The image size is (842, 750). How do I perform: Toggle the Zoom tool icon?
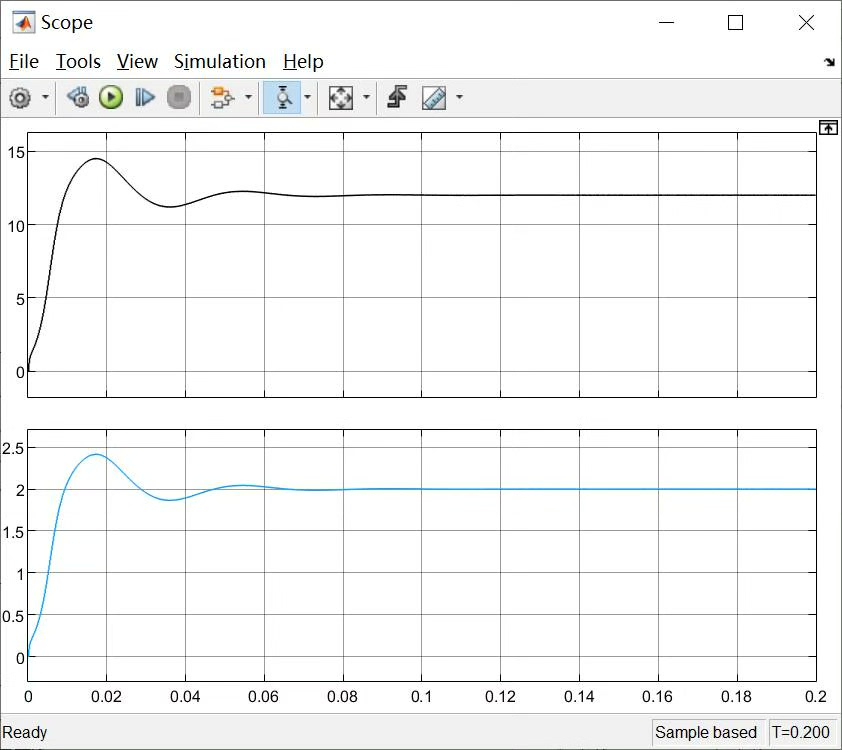click(282, 98)
